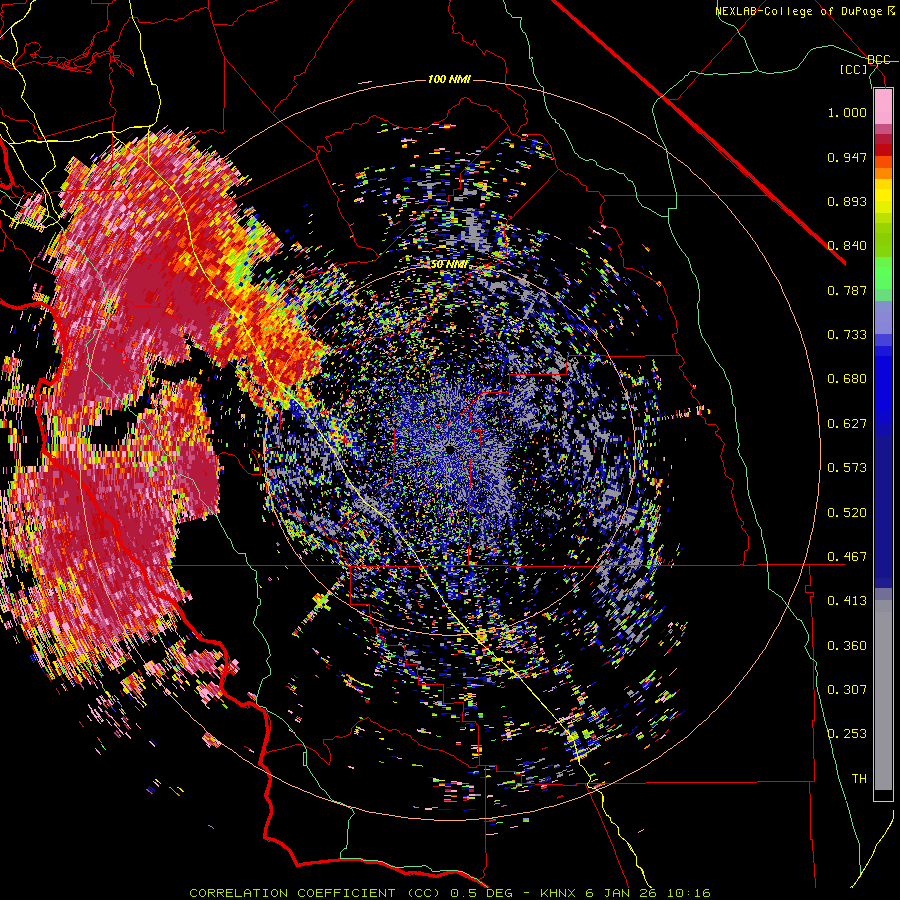Click the small logo icon after DuPage
This screenshot has width=900, height=900.
pos(890,10)
